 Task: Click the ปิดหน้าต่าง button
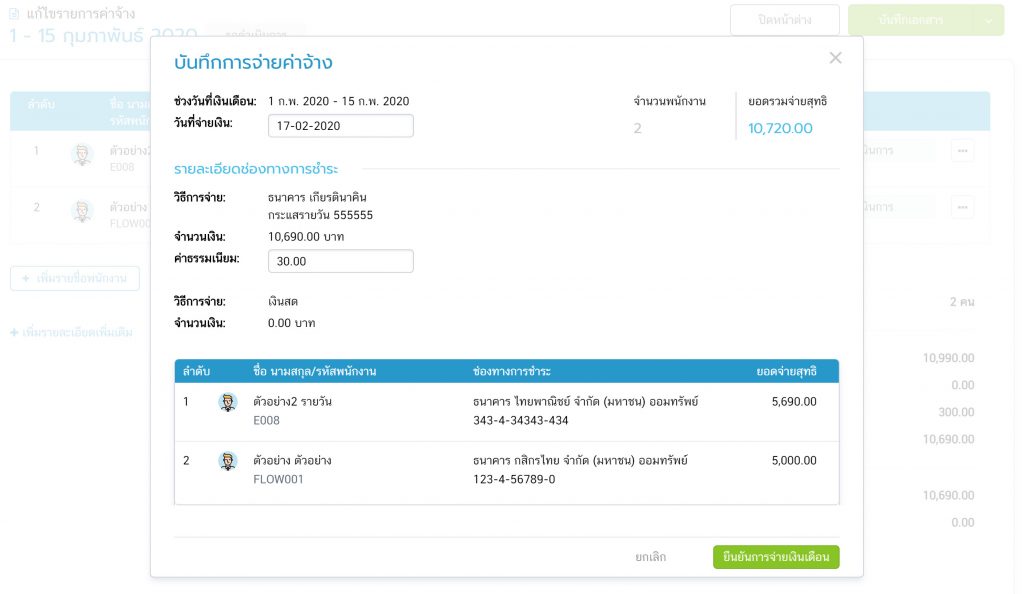(784, 20)
